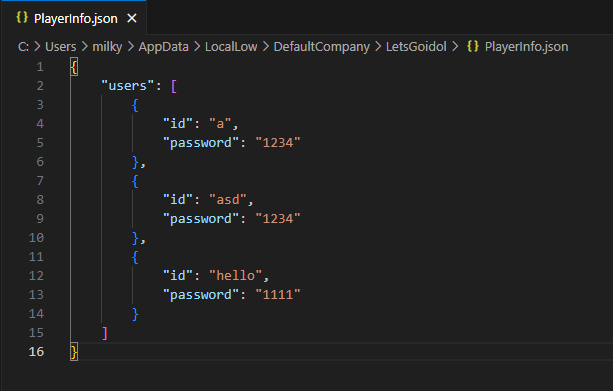
Task: Click PlayerInfo.json in the breadcrumb path
Action: click(526, 47)
